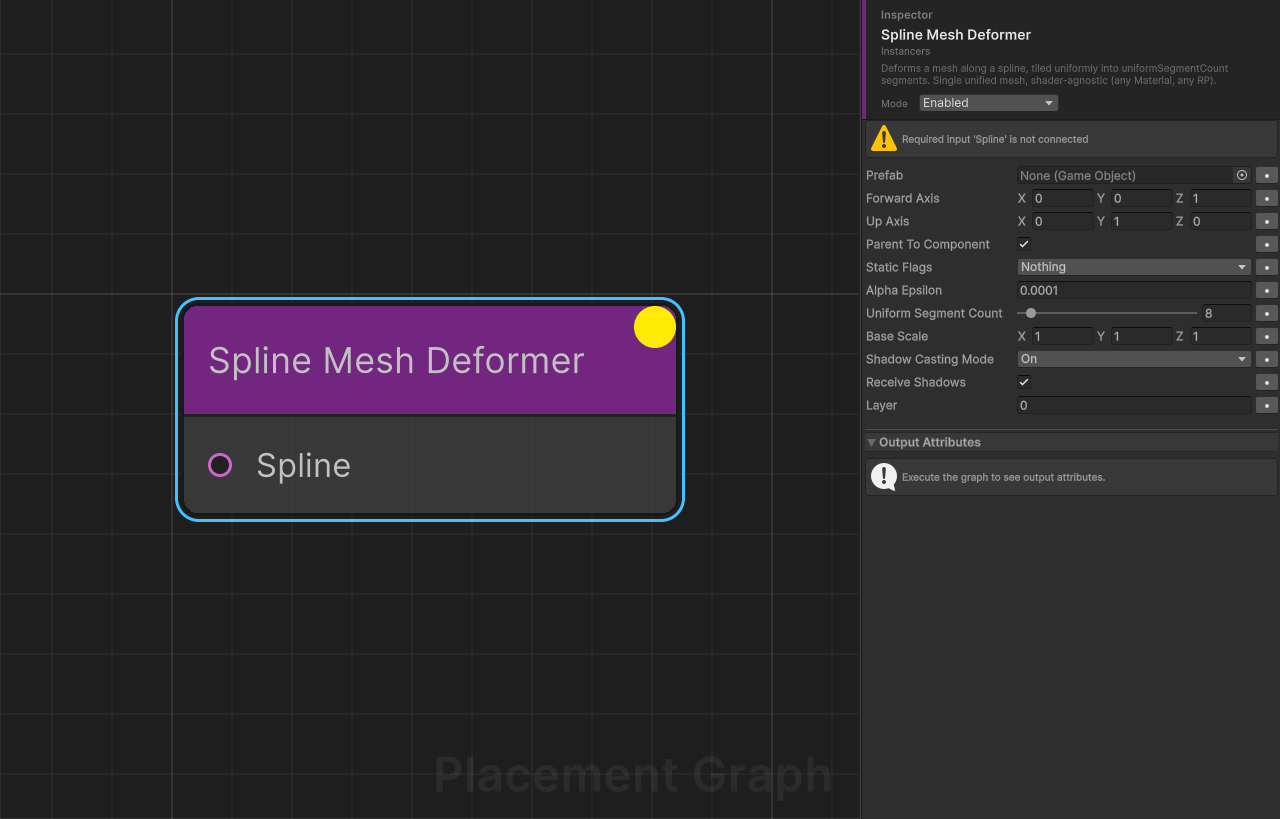Click the Base Scale label
1280x819 pixels.
point(897,336)
